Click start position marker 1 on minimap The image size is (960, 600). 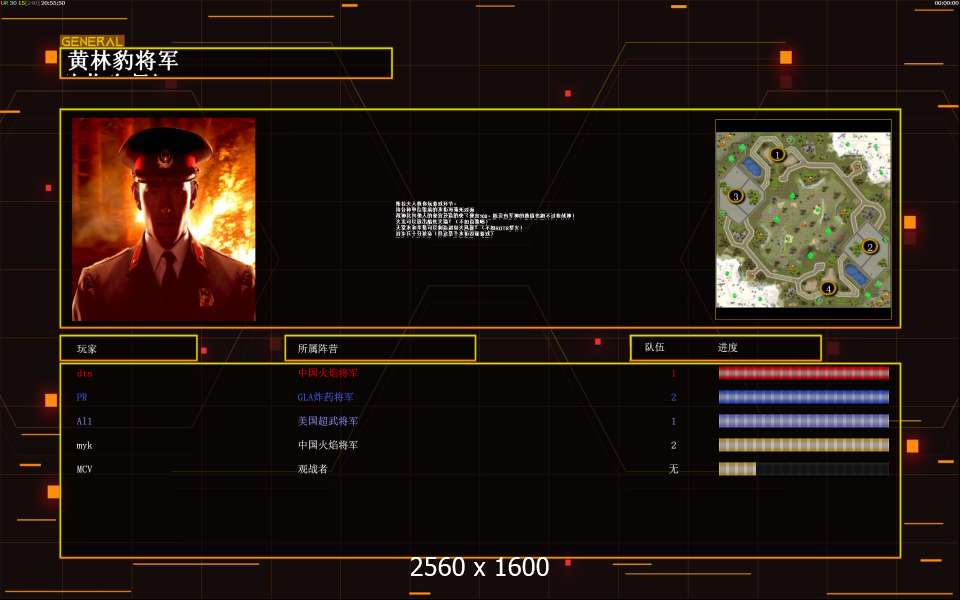pos(777,154)
